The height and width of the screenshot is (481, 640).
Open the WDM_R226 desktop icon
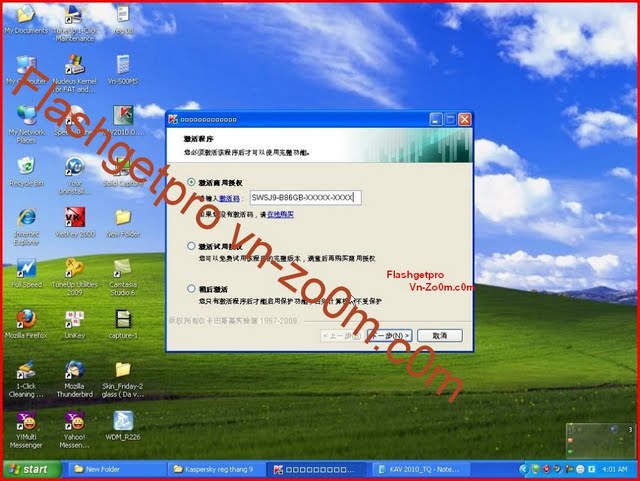123,425
